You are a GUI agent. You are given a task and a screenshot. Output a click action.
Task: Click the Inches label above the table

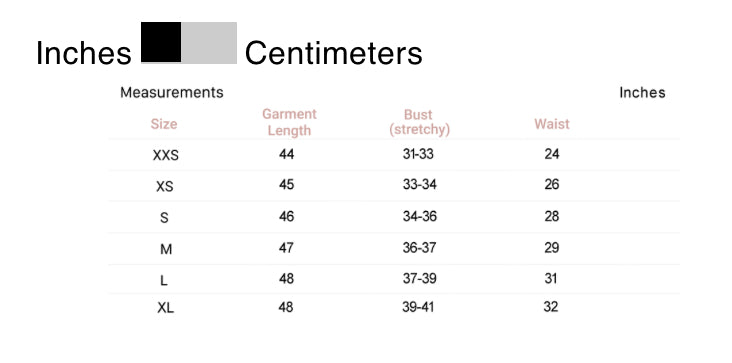tap(642, 92)
